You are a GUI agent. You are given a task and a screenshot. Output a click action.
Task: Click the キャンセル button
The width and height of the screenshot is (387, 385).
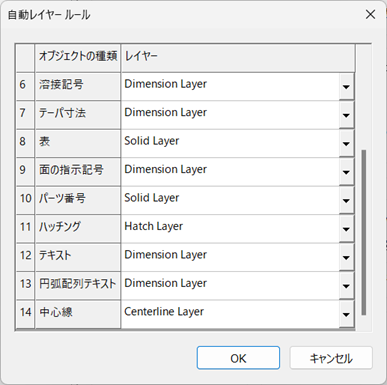pyautogui.click(x=331, y=358)
